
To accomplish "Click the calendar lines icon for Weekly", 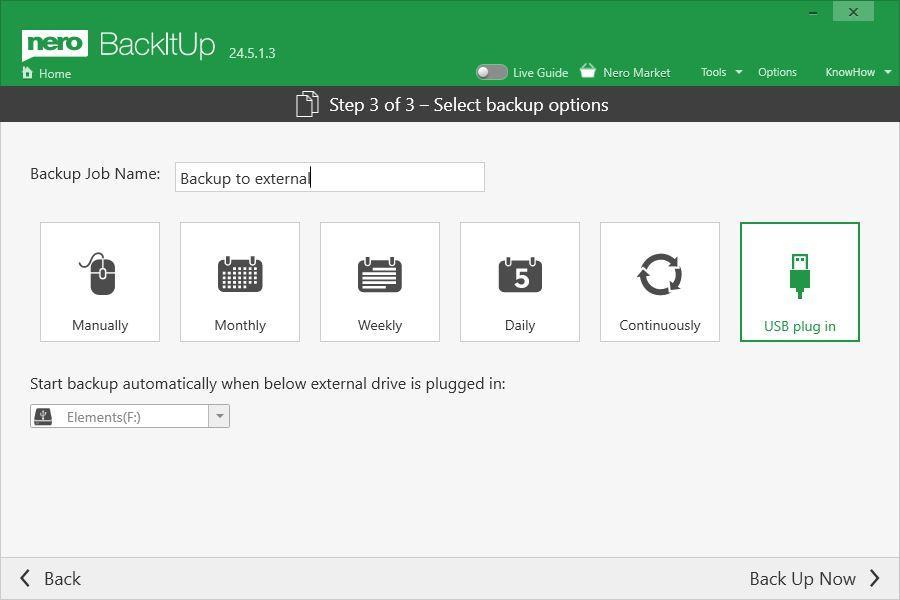I will click(x=380, y=274).
